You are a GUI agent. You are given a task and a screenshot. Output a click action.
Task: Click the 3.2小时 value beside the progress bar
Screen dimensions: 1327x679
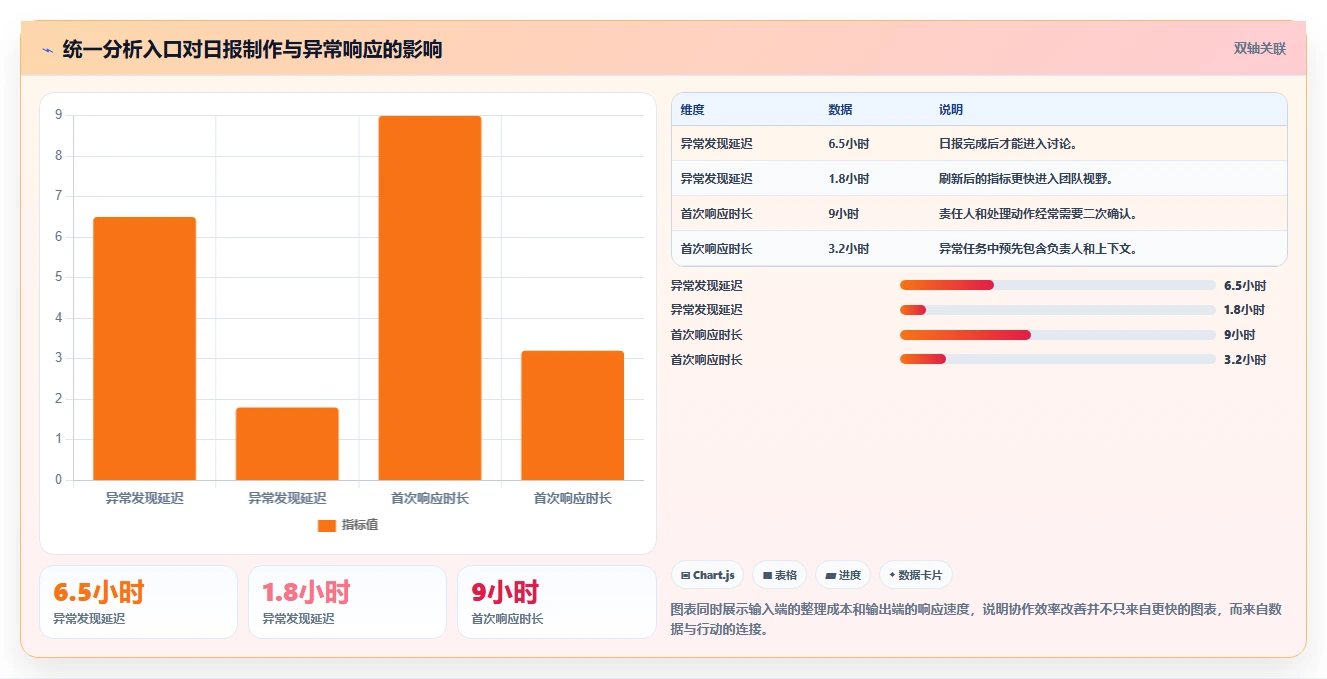coord(1244,360)
